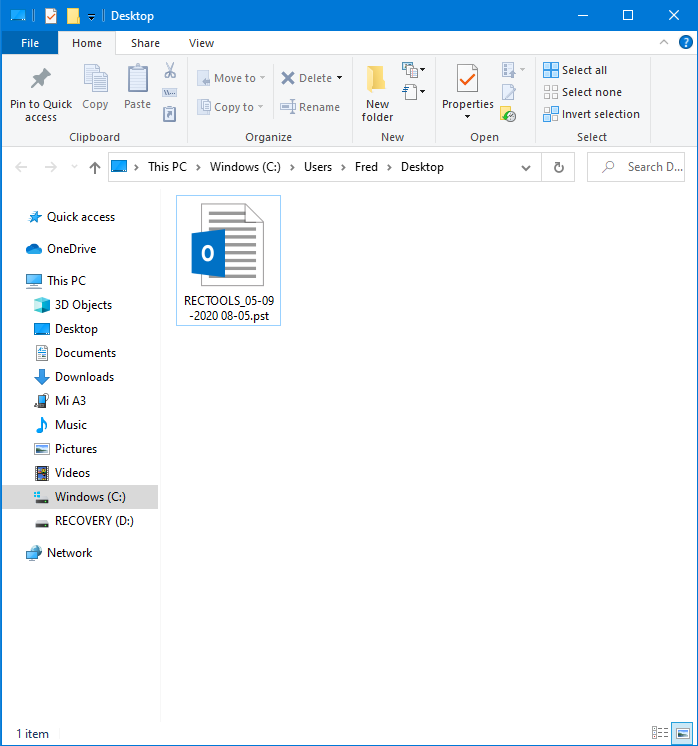This screenshot has width=698, height=746.
Task: Go up to the parent folder
Action: 95,167
